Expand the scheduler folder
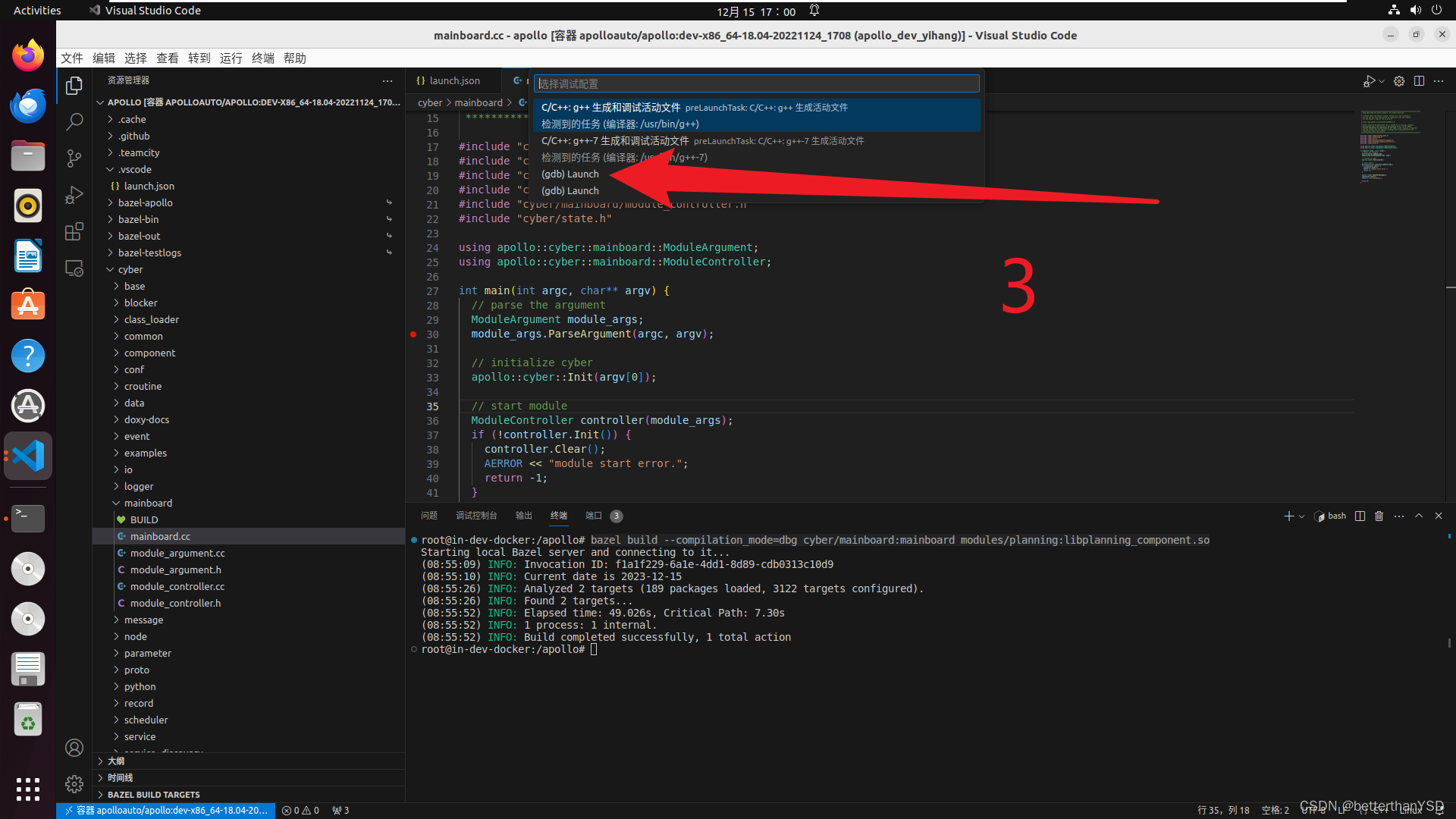 [x=146, y=720]
